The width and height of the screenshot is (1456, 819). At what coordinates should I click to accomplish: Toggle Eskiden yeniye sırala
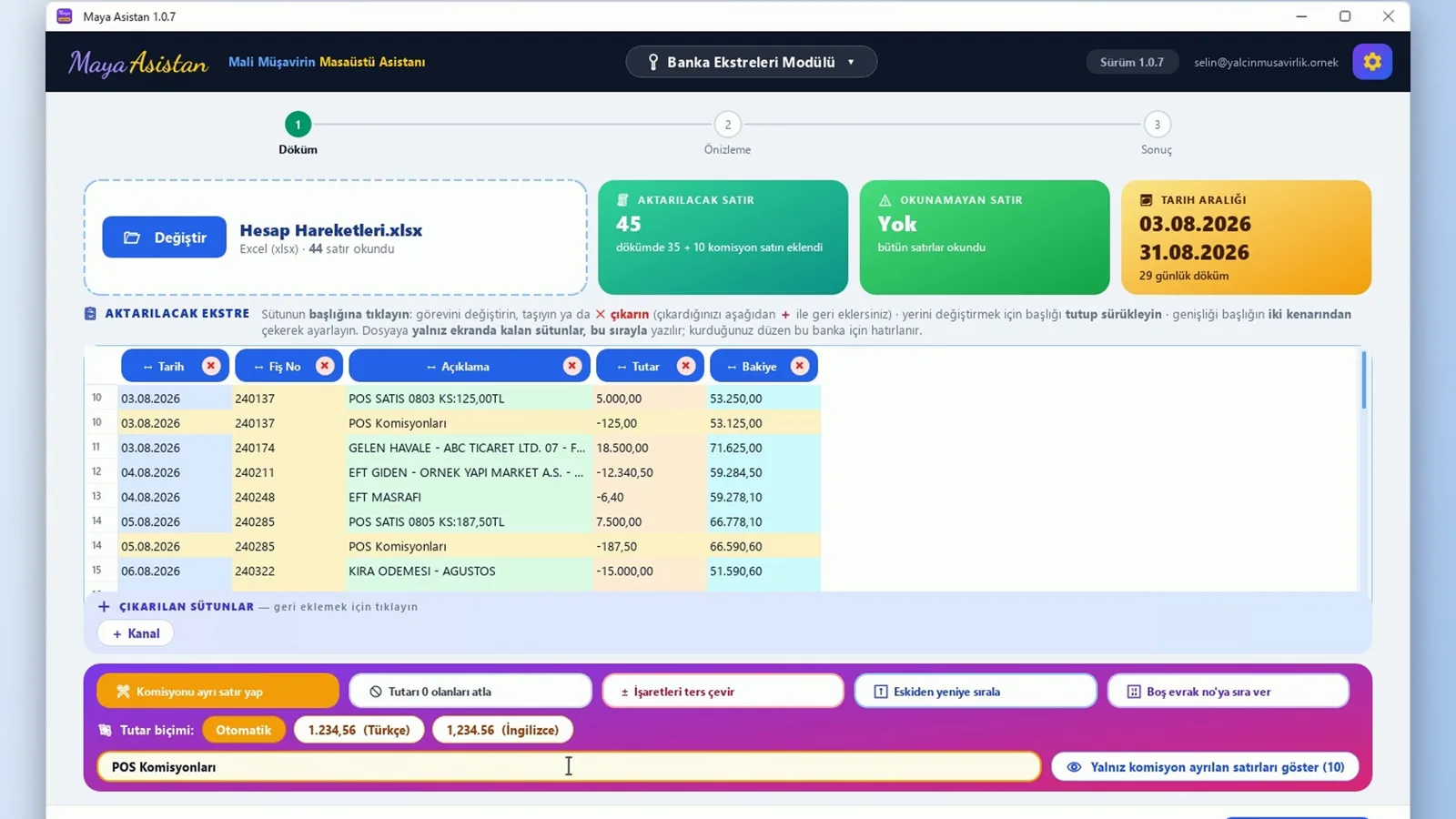pyautogui.click(x=976, y=692)
